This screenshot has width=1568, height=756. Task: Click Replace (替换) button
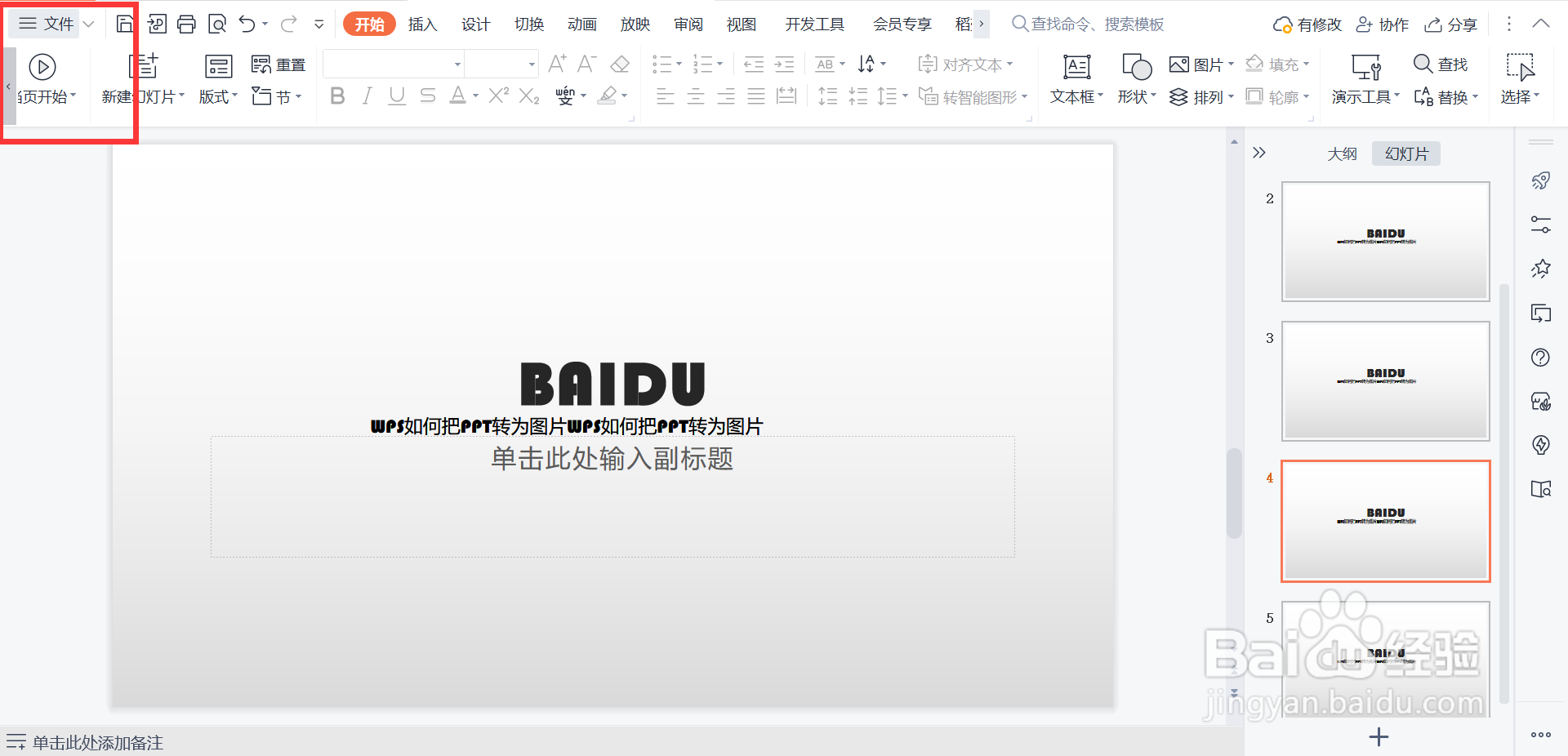(x=1446, y=96)
